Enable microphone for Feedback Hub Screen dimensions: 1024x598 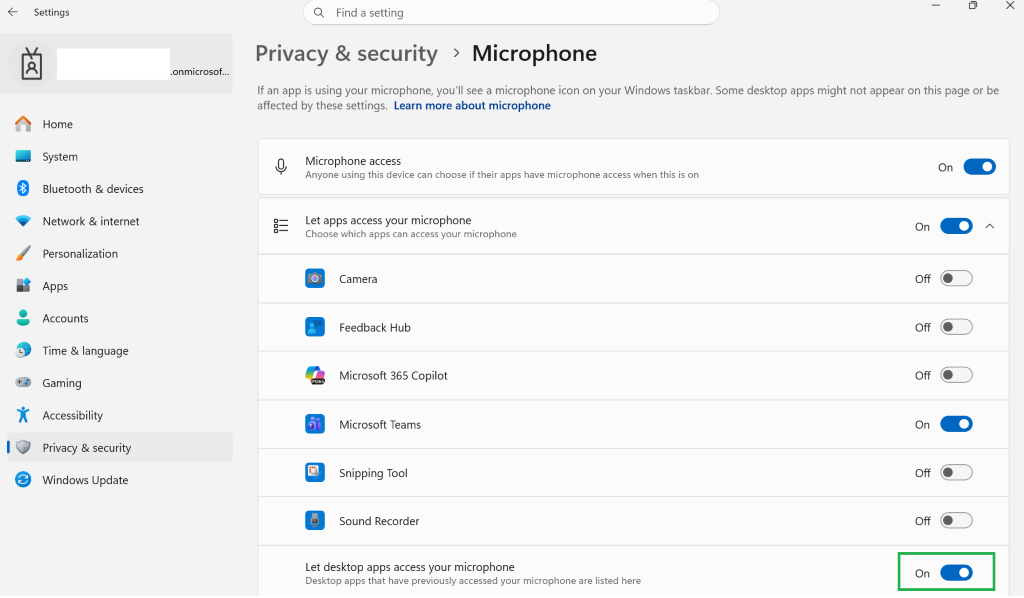click(956, 327)
